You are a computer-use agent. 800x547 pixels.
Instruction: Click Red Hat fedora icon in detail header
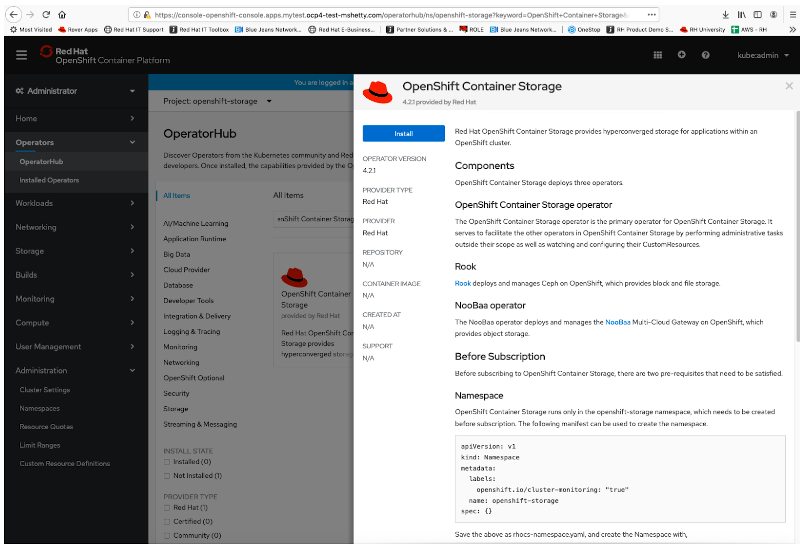(x=378, y=92)
